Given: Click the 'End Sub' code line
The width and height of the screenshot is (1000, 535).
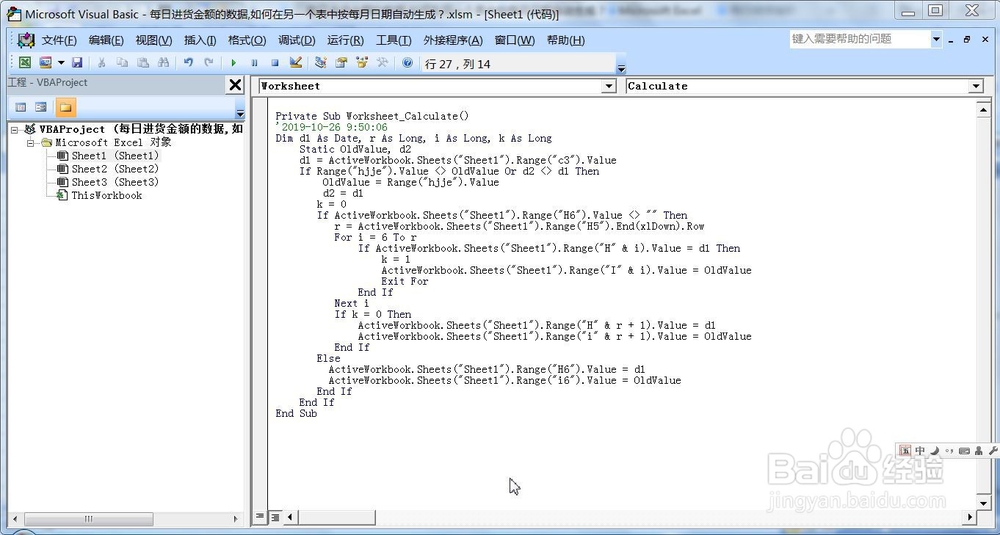Looking at the screenshot, I should click(296, 413).
